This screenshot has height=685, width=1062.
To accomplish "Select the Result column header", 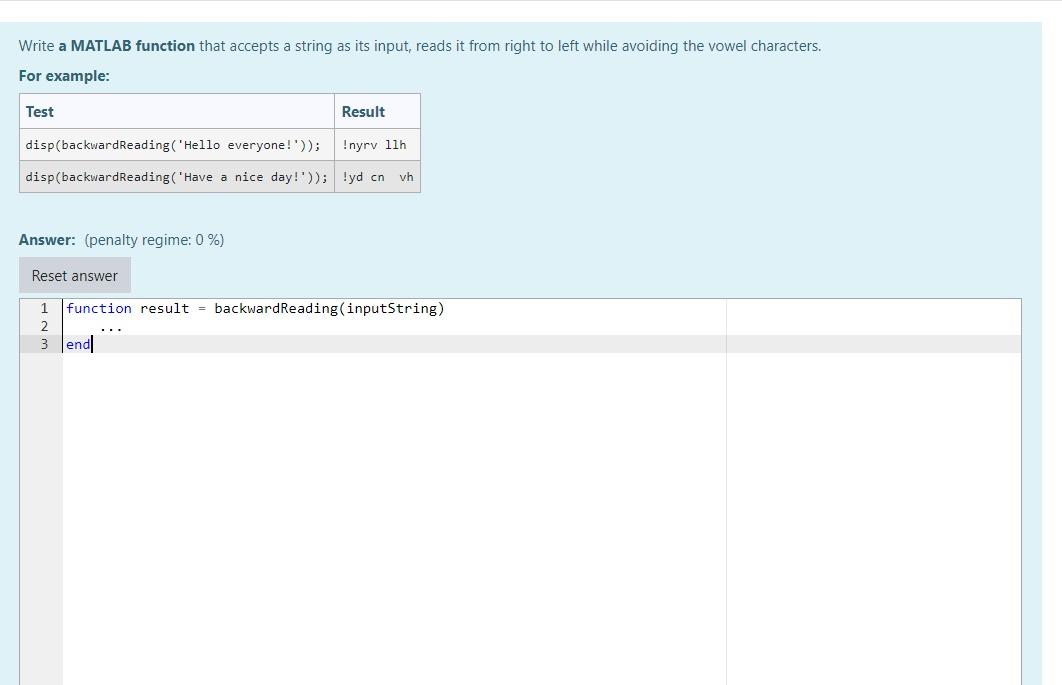I will click(x=362, y=111).
